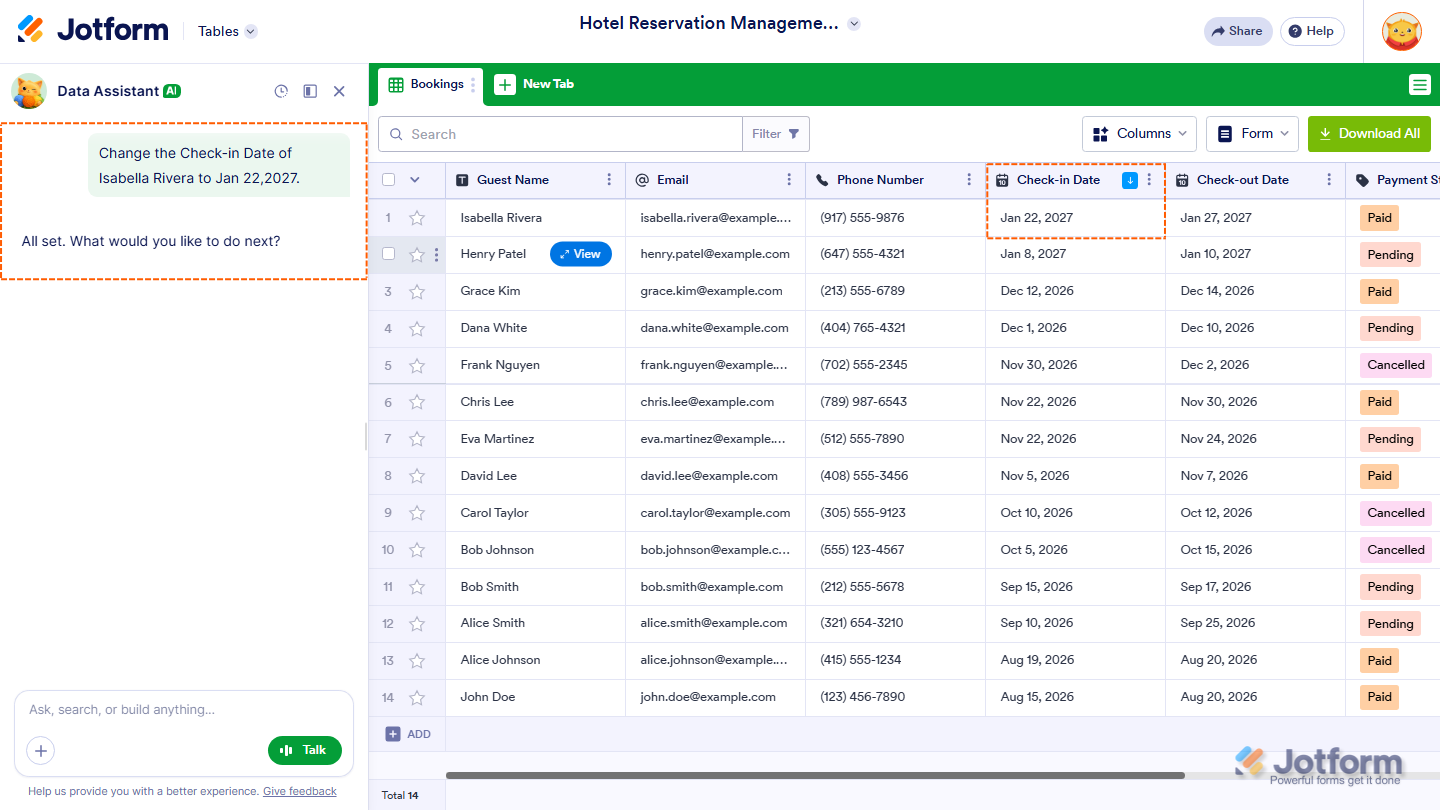
Task: Click the Pending status tag for Dana White
Action: [x=1390, y=328]
